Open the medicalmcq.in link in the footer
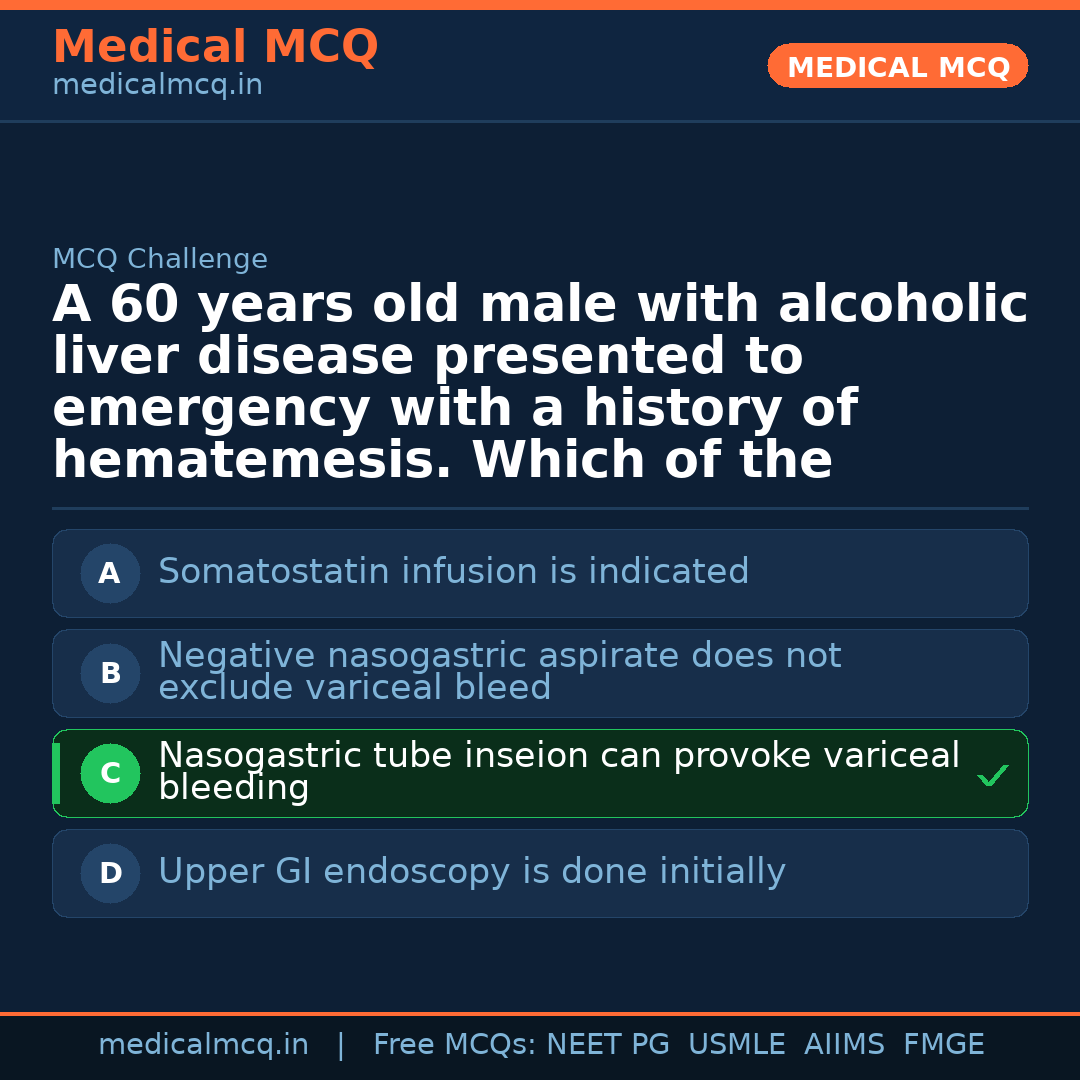Screen dimensions: 1080x1080 (203, 1045)
